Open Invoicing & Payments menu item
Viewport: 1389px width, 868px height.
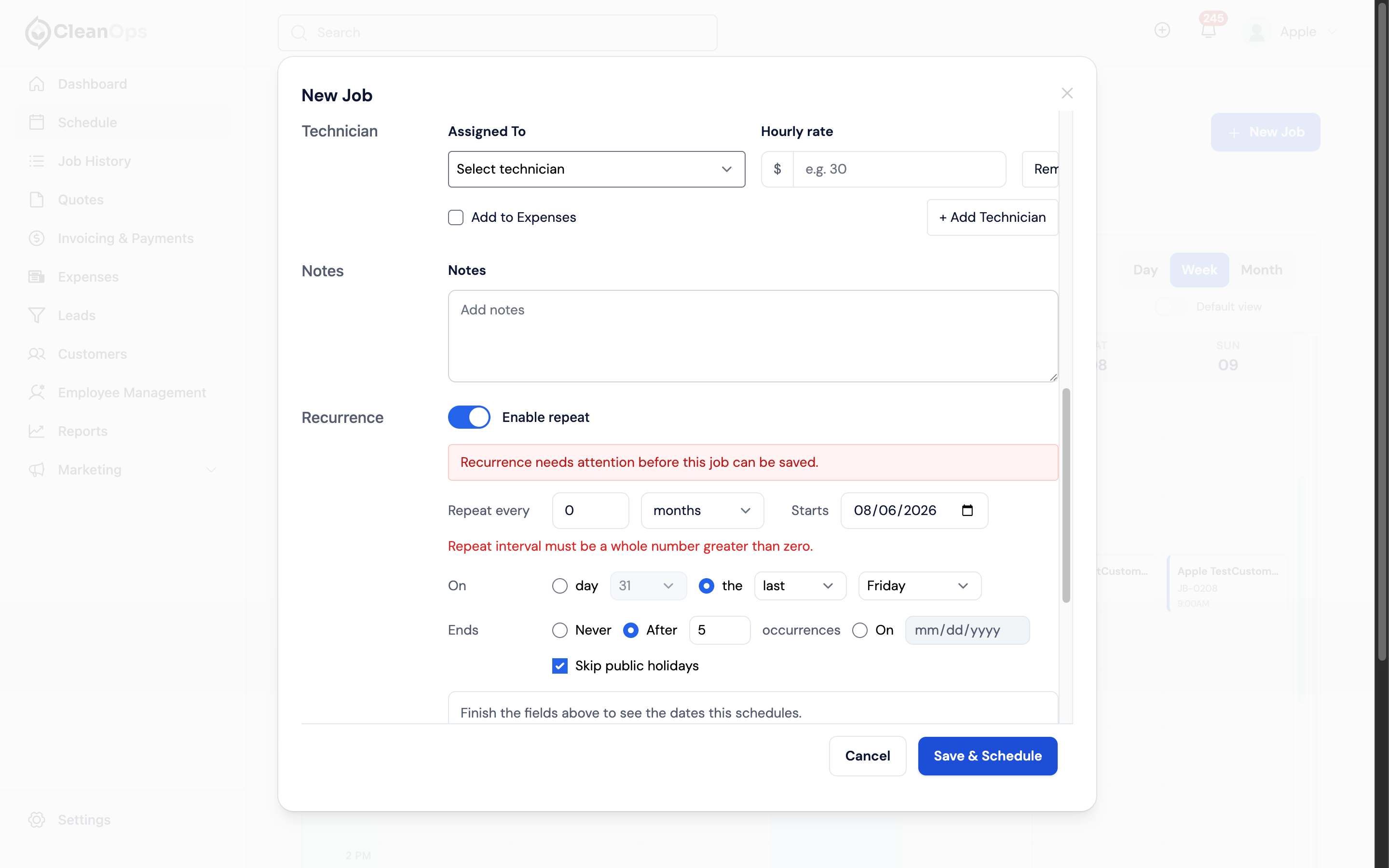[x=122, y=238]
